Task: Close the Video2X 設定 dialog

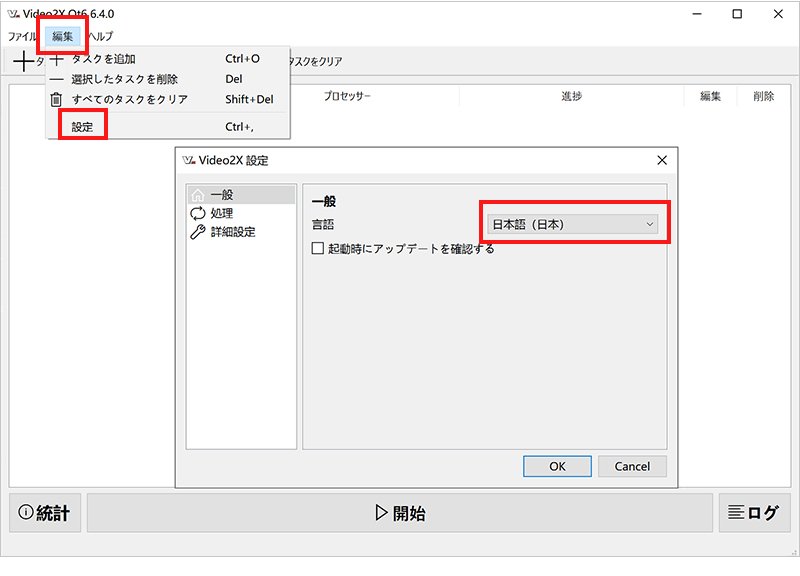Action: coord(662,160)
